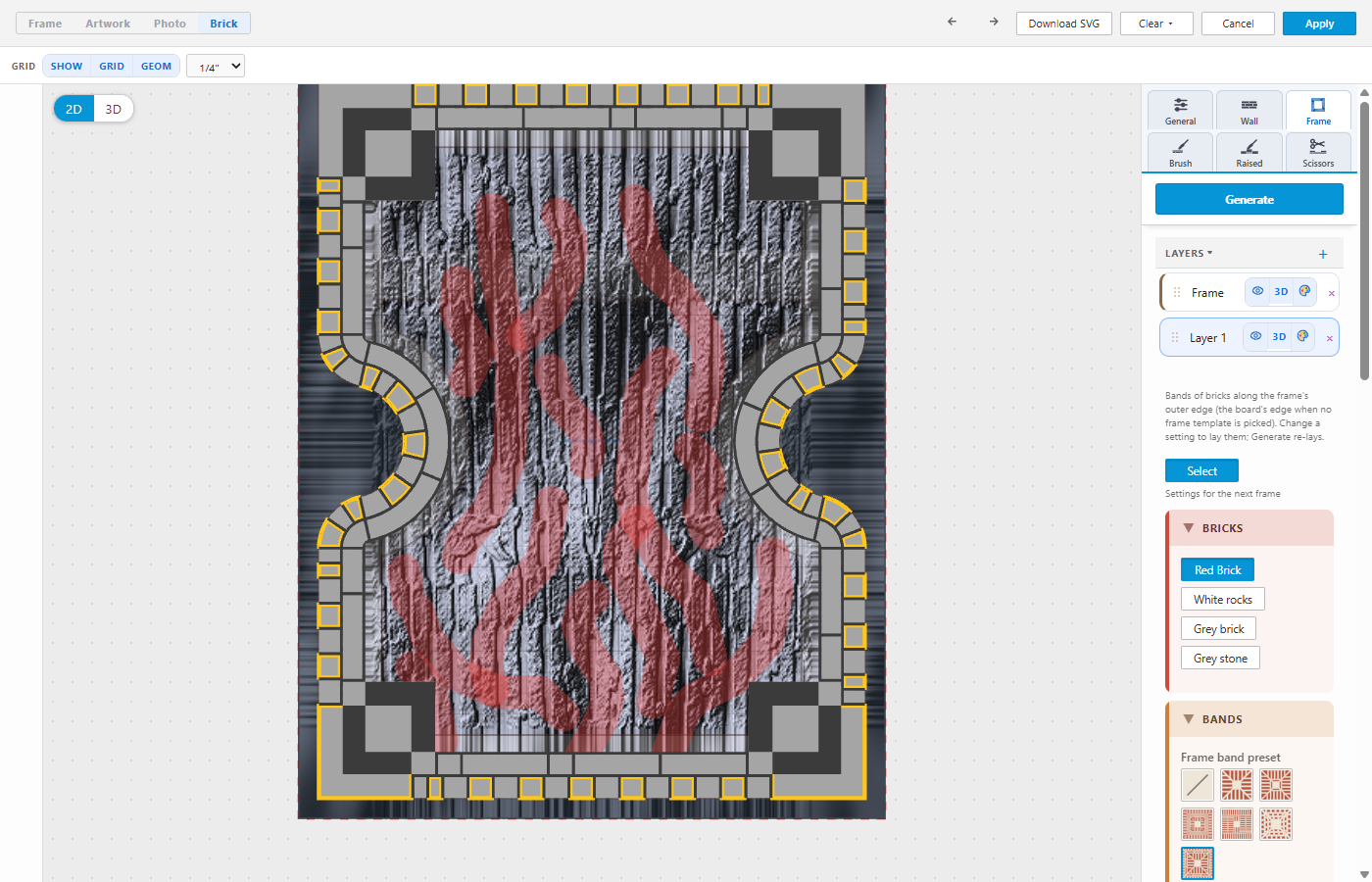The image size is (1372, 882).
Task: Toggle the GRID snap option
Action: click(112, 66)
